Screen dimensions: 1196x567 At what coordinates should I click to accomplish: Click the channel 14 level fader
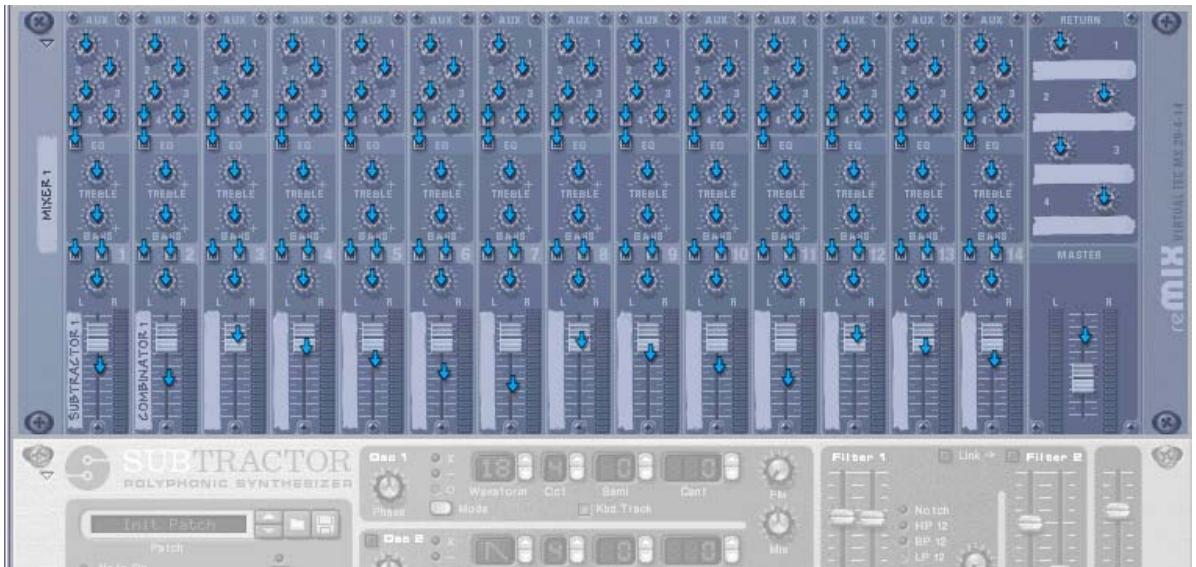coord(992,337)
